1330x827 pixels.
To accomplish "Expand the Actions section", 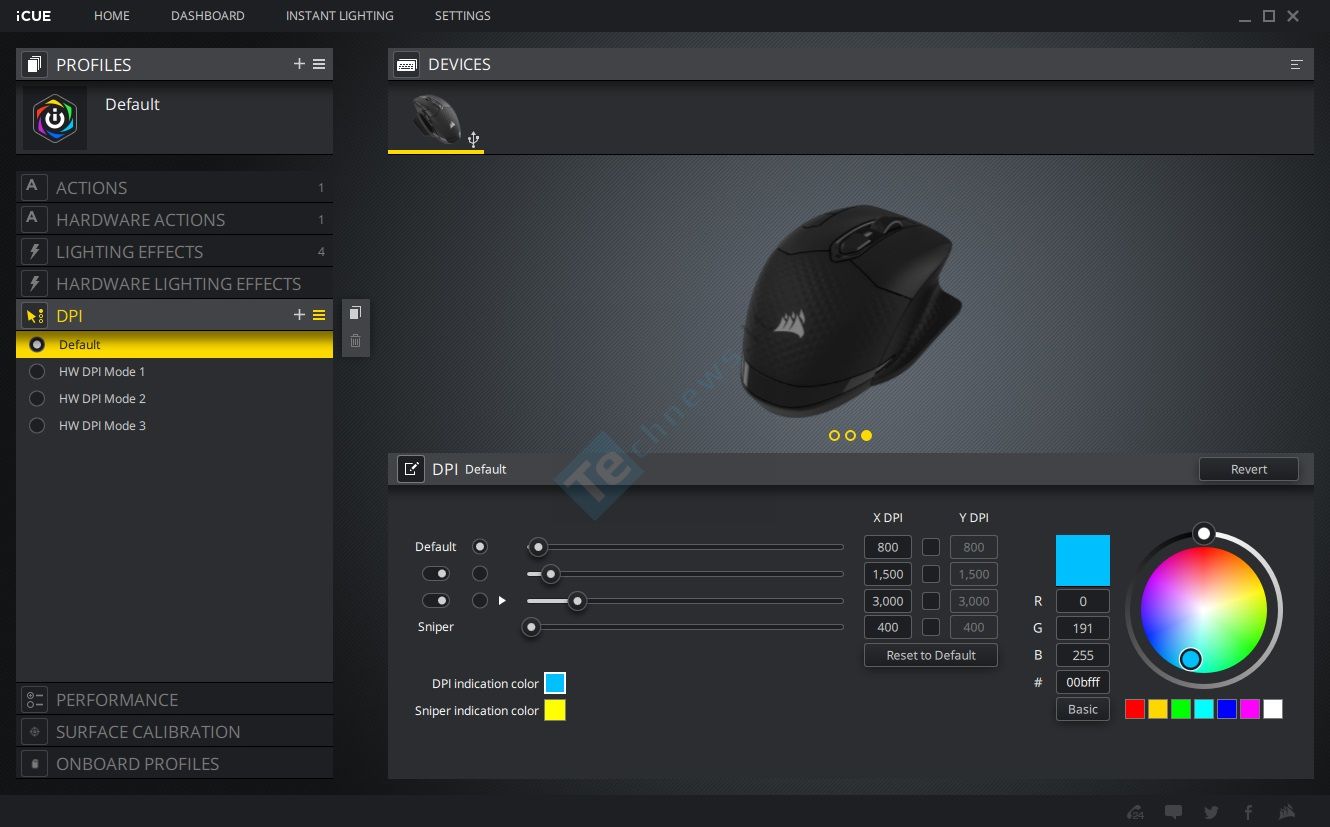I will [x=174, y=188].
